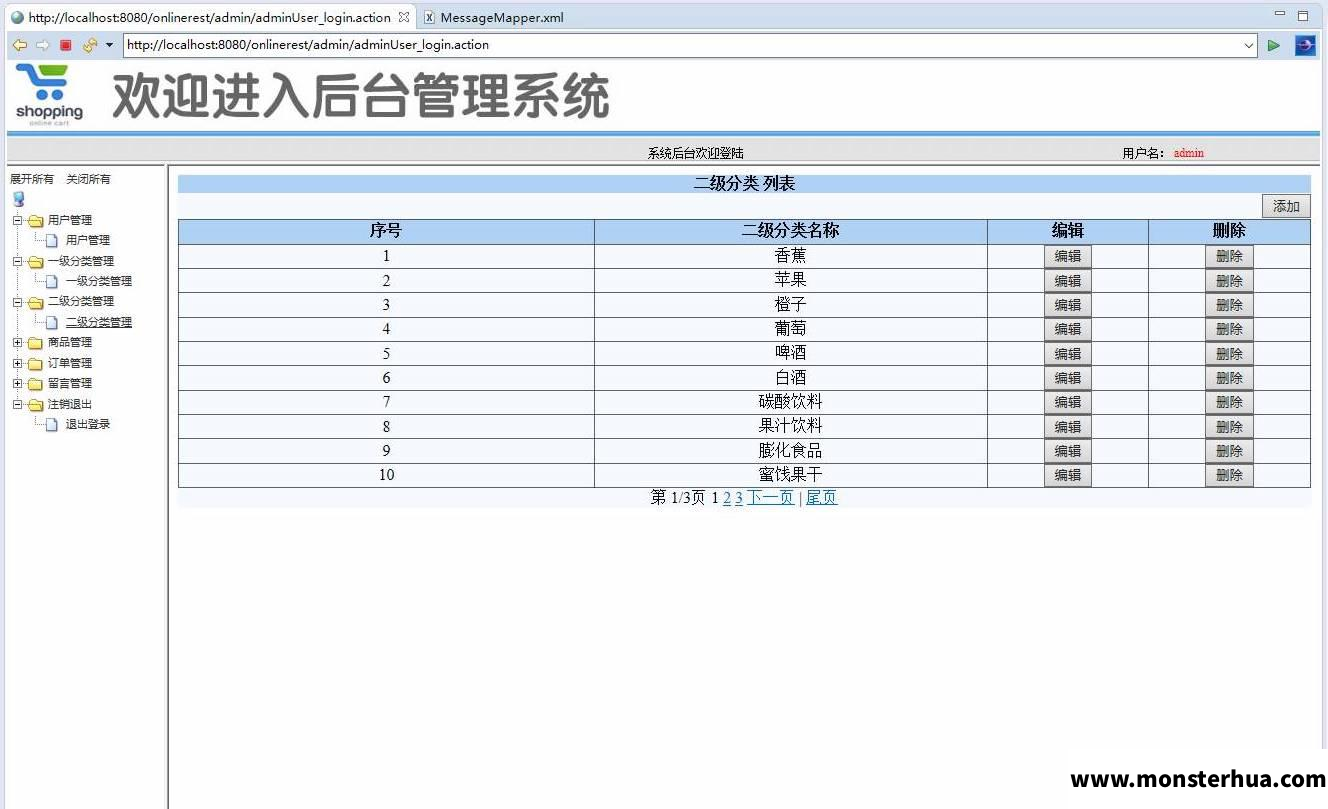Click the 尾页 last page link
1328x809 pixels.
click(x=822, y=498)
